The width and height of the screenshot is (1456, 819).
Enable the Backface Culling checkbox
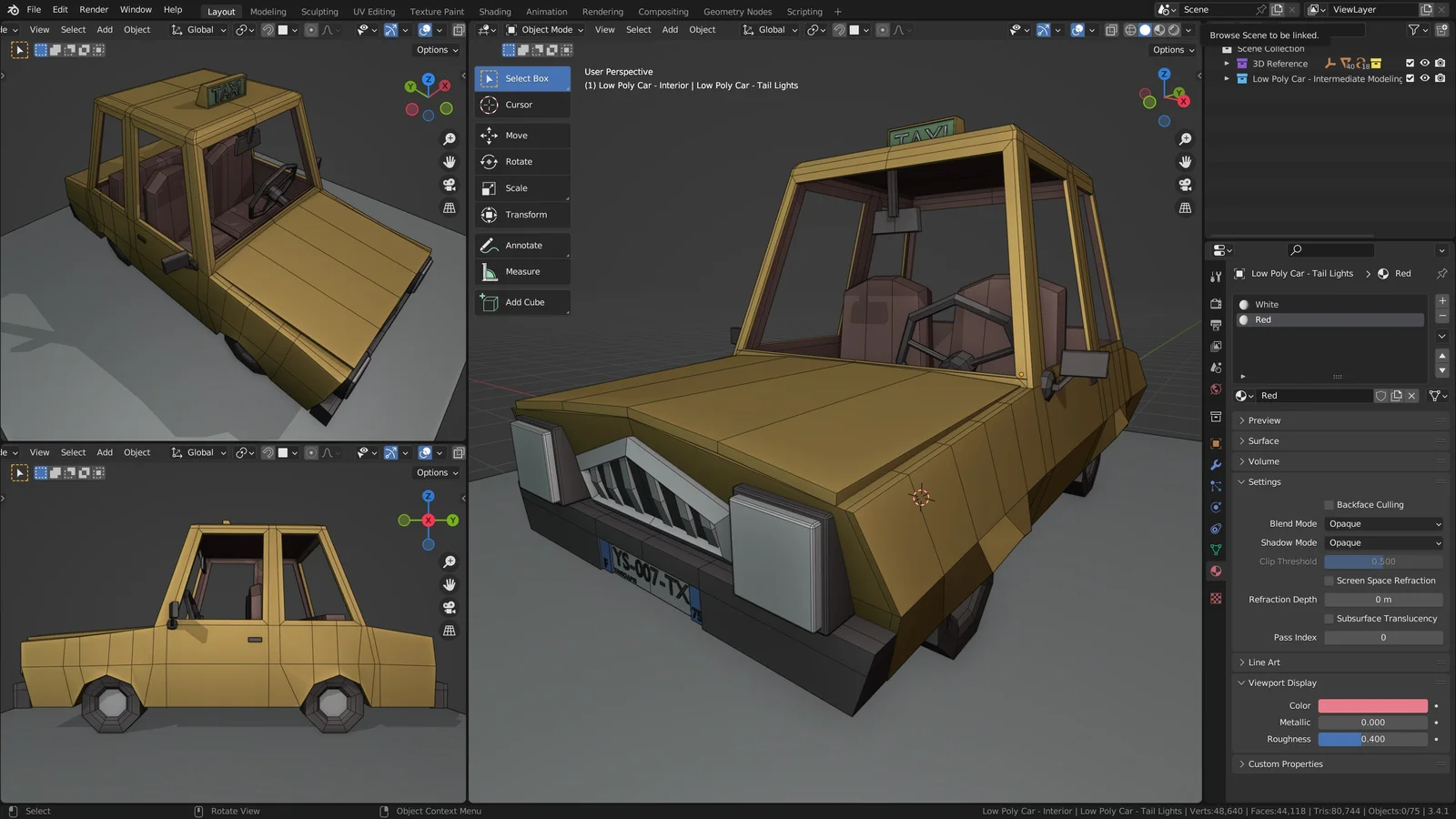pyautogui.click(x=1330, y=505)
